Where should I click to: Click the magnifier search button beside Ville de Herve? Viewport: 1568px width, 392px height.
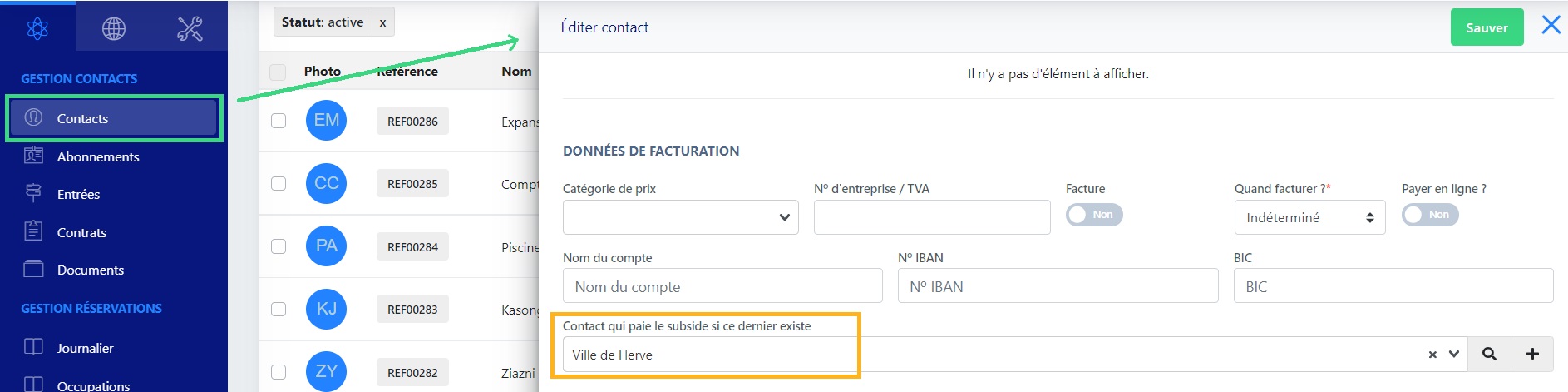[x=1489, y=355]
